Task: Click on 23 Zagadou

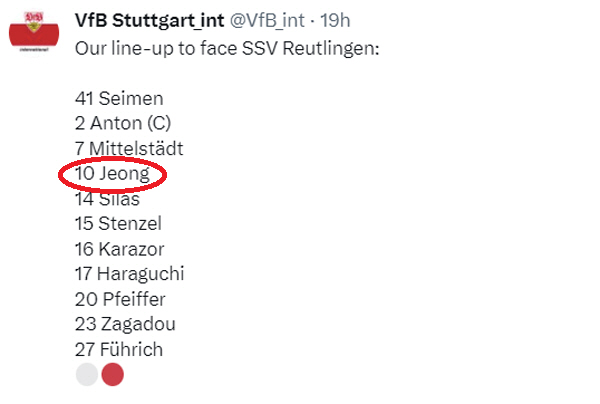Action: pyautogui.click(x=125, y=324)
